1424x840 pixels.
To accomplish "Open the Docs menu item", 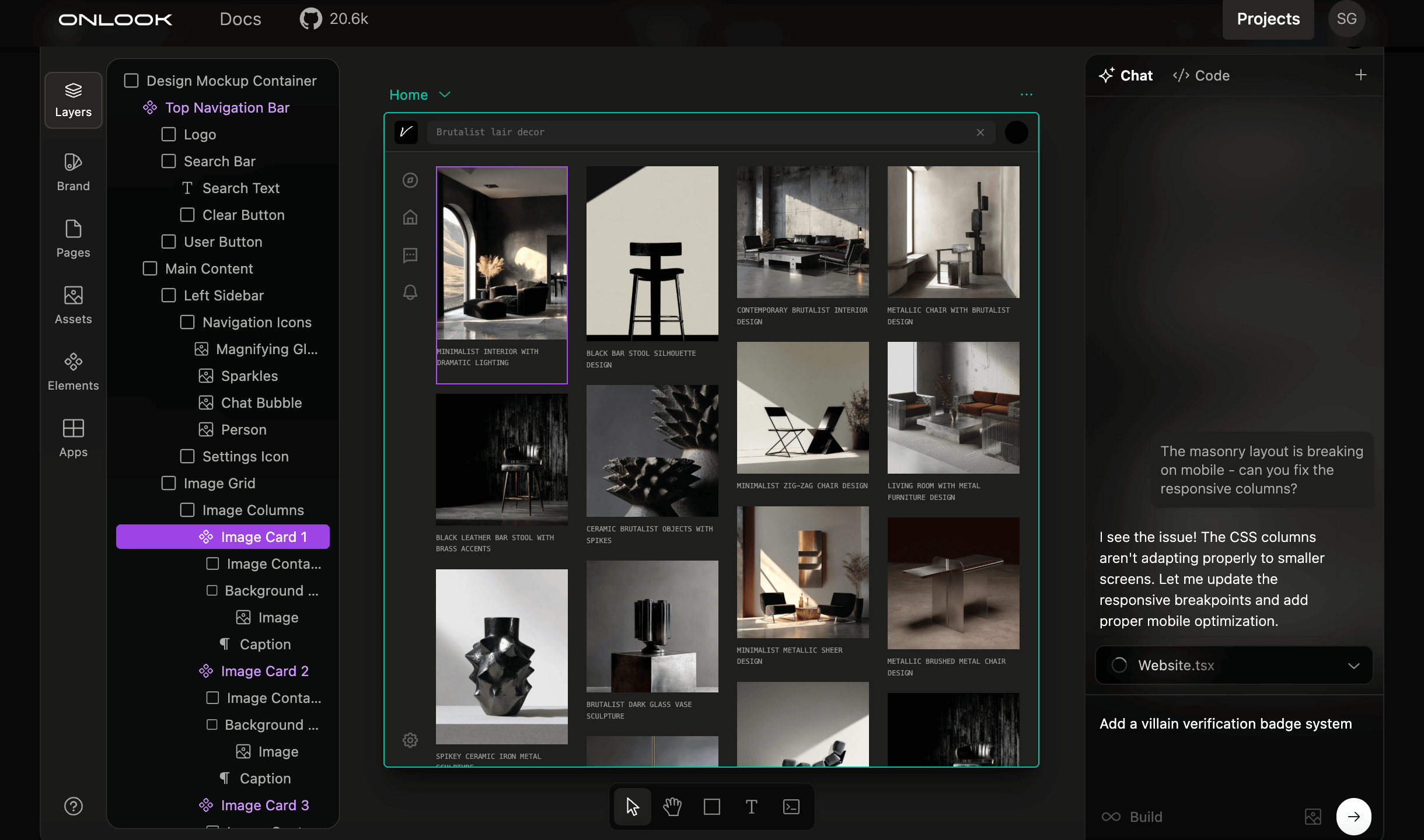I will click(x=240, y=19).
